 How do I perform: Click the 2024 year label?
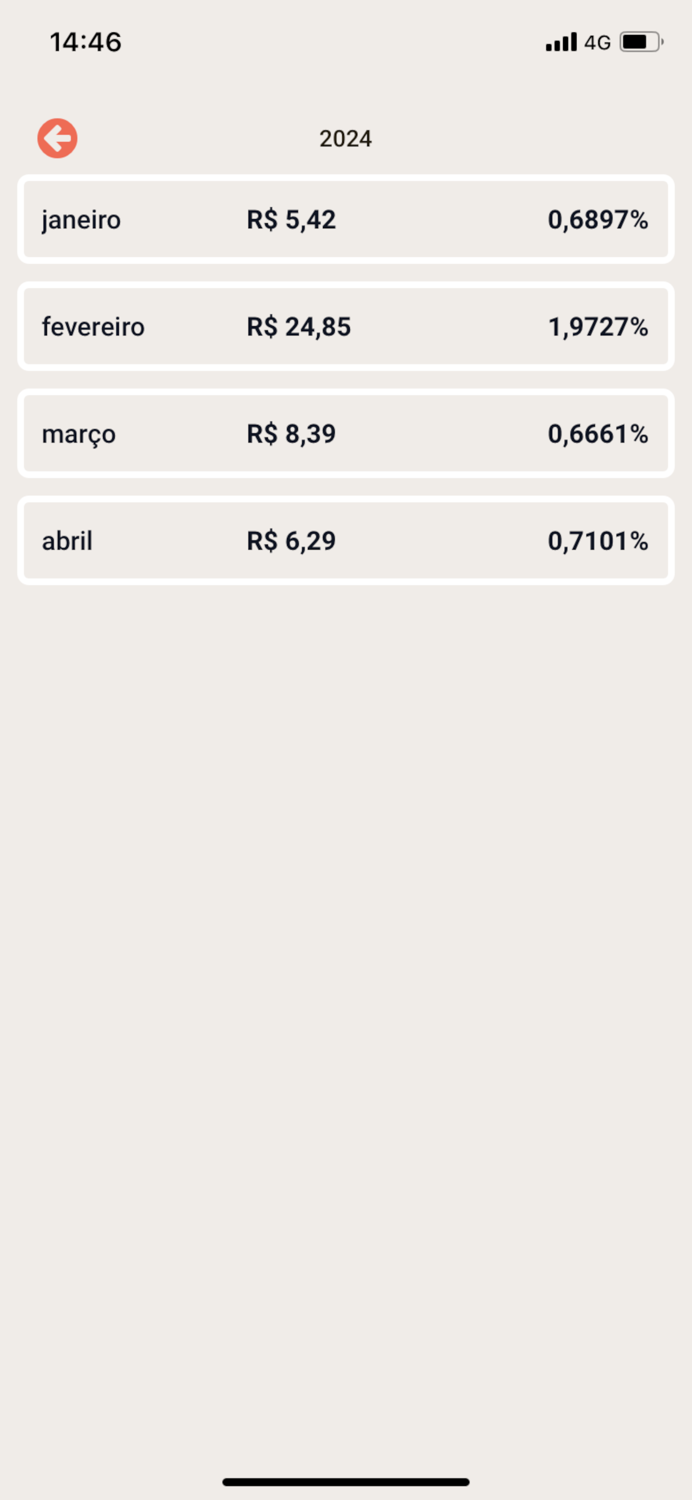point(345,138)
